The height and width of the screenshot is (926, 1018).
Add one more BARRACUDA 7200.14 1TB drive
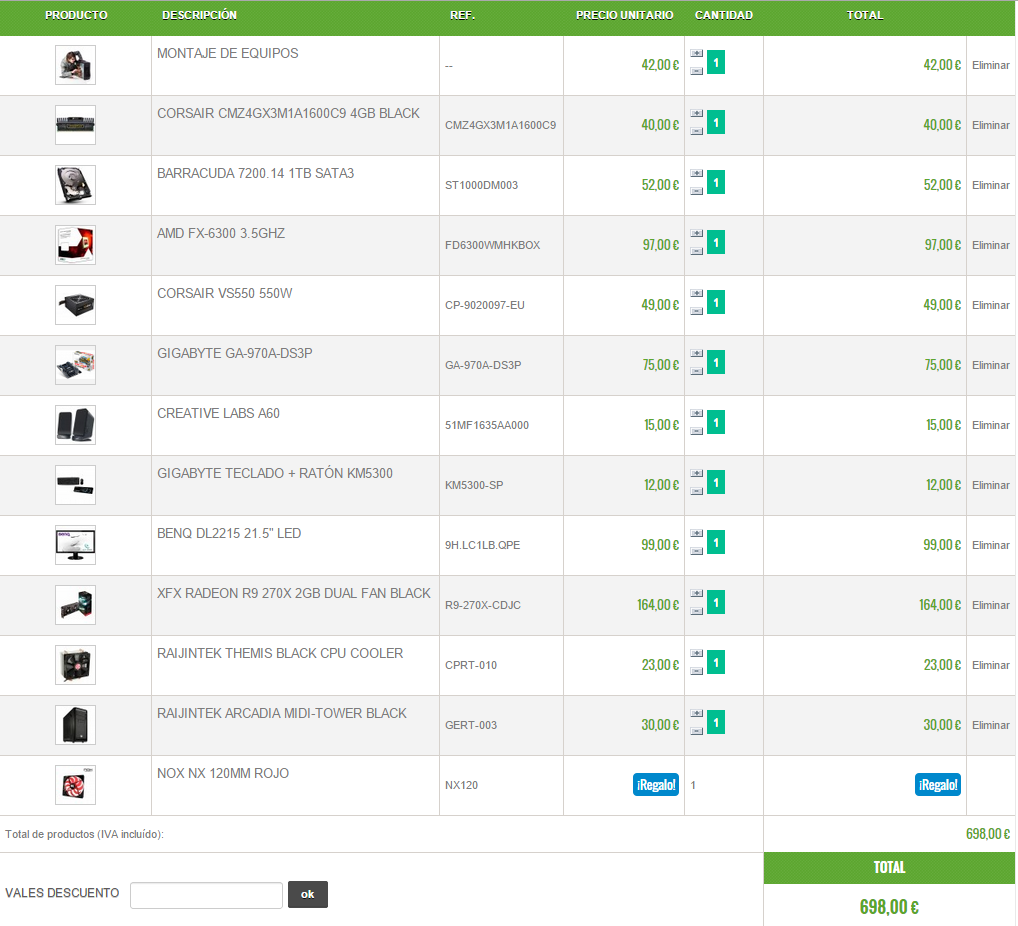click(x=697, y=173)
